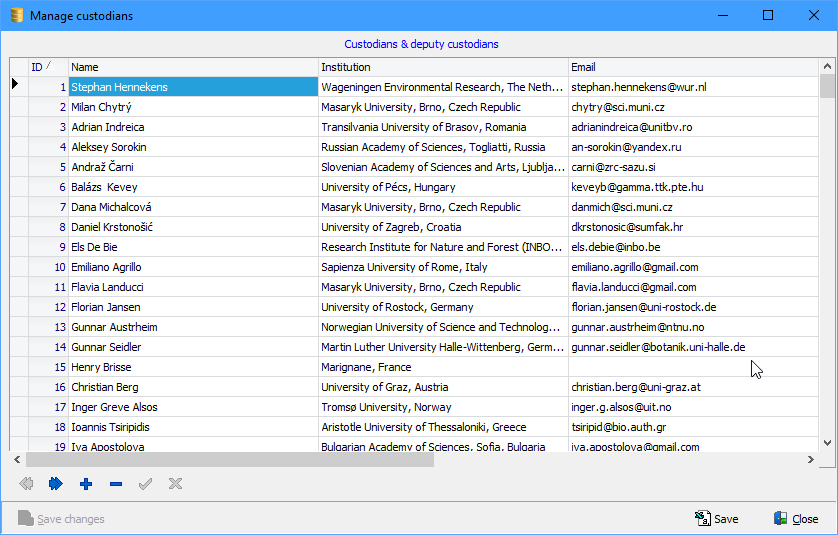Click the Institution column header
The width and height of the screenshot is (838, 535).
click(442, 67)
